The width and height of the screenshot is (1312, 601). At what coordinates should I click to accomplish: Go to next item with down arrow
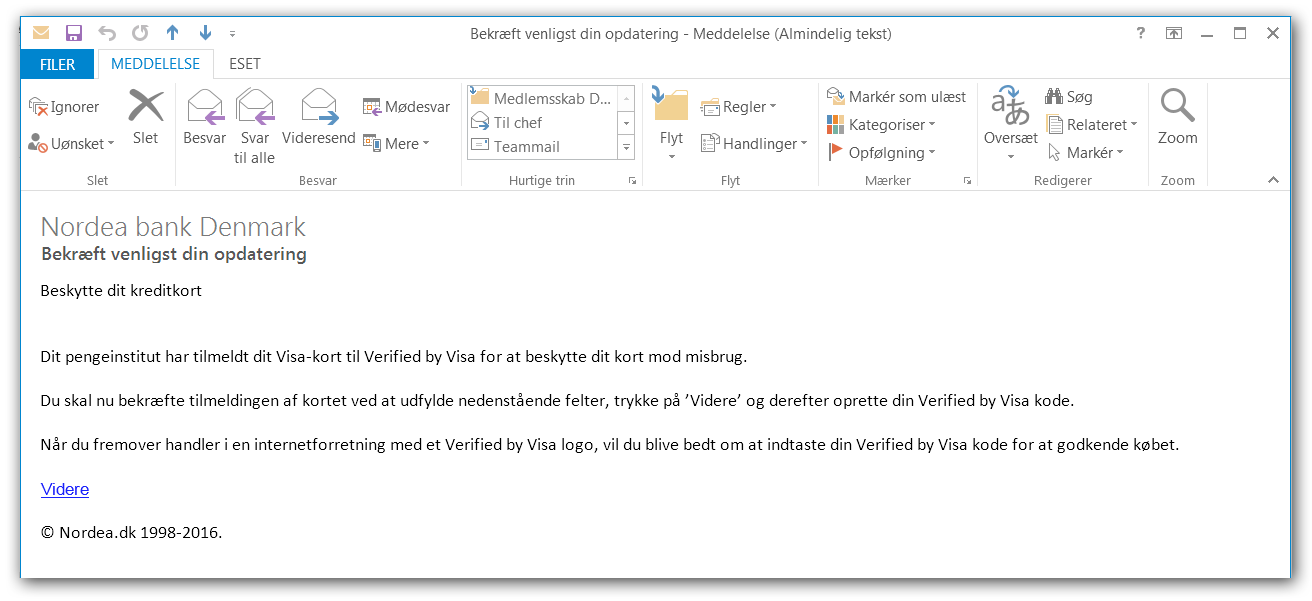(x=205, y=33)
